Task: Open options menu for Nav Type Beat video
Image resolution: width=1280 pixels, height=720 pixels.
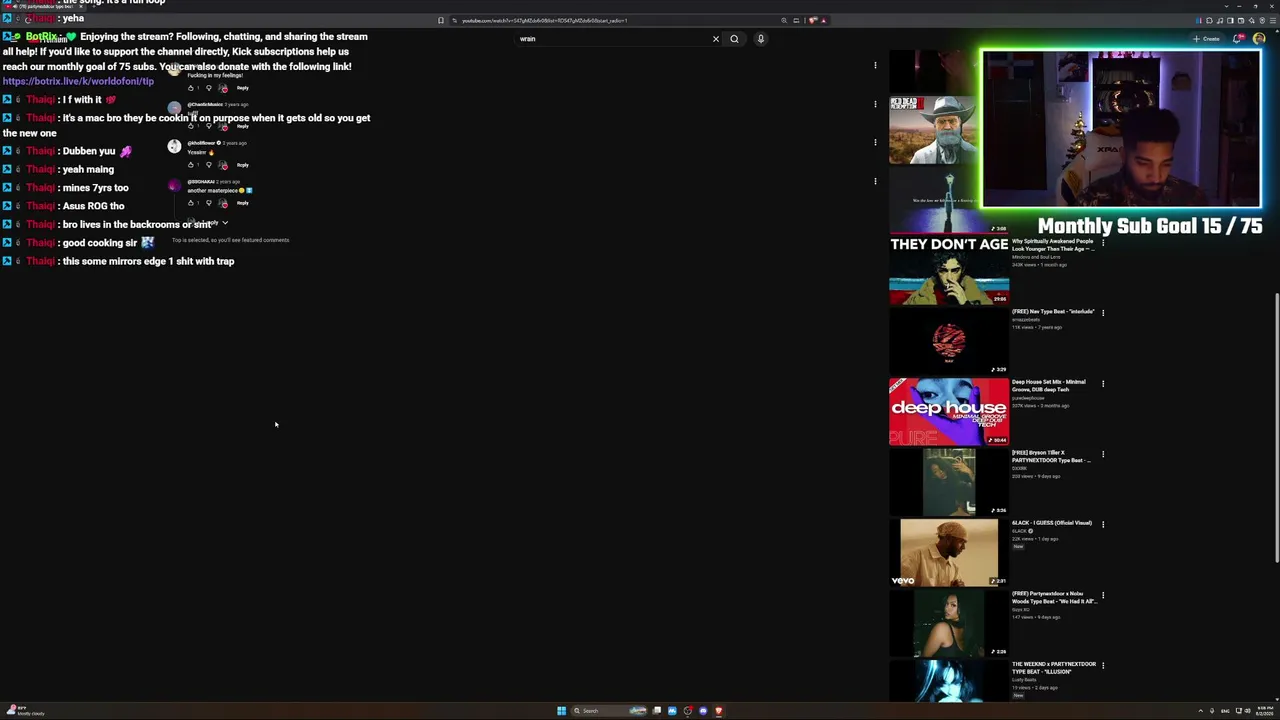Action: [1103, 312]
